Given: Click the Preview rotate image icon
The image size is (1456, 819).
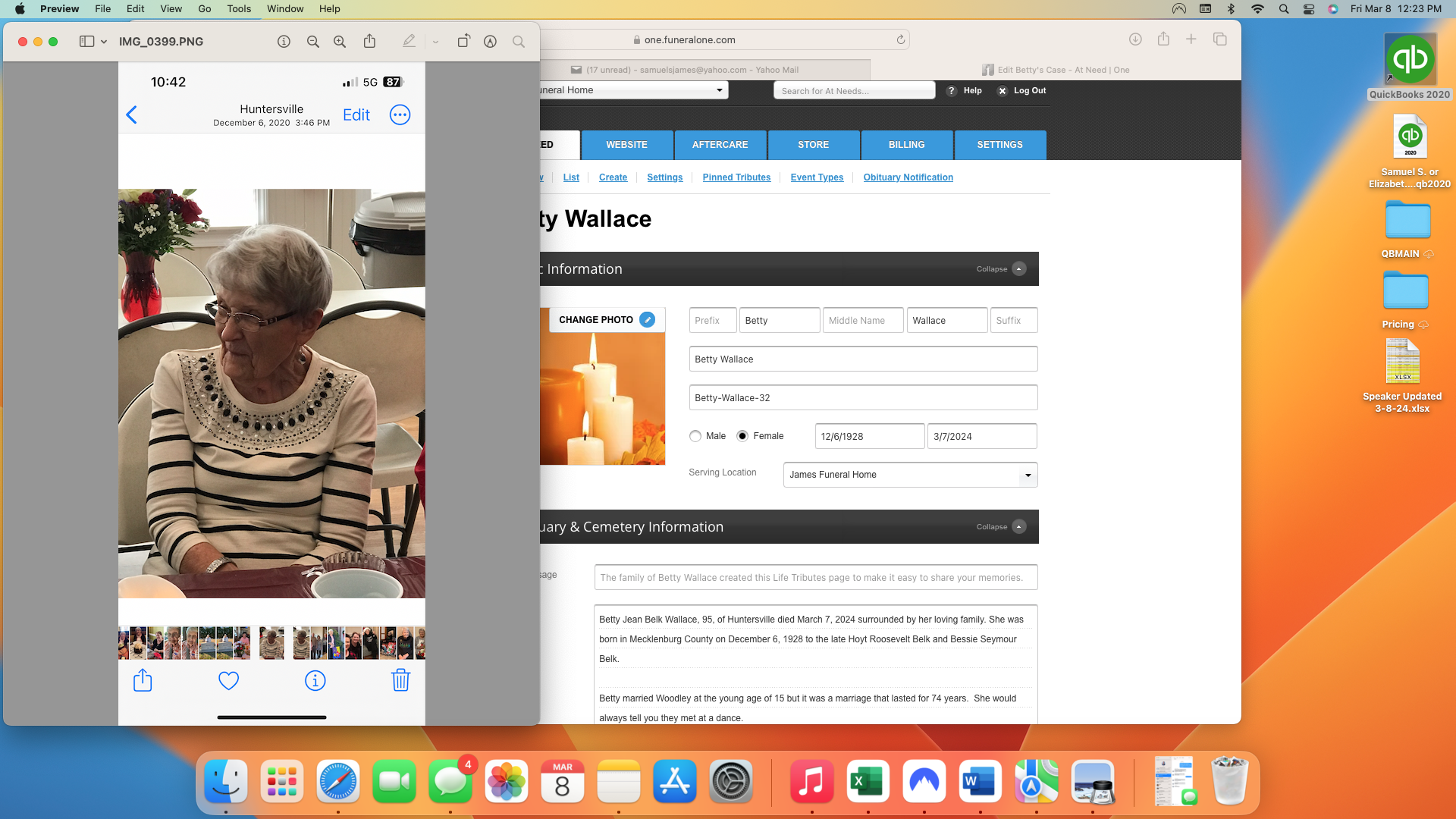Looking at the screenshot, I should 463,42.
